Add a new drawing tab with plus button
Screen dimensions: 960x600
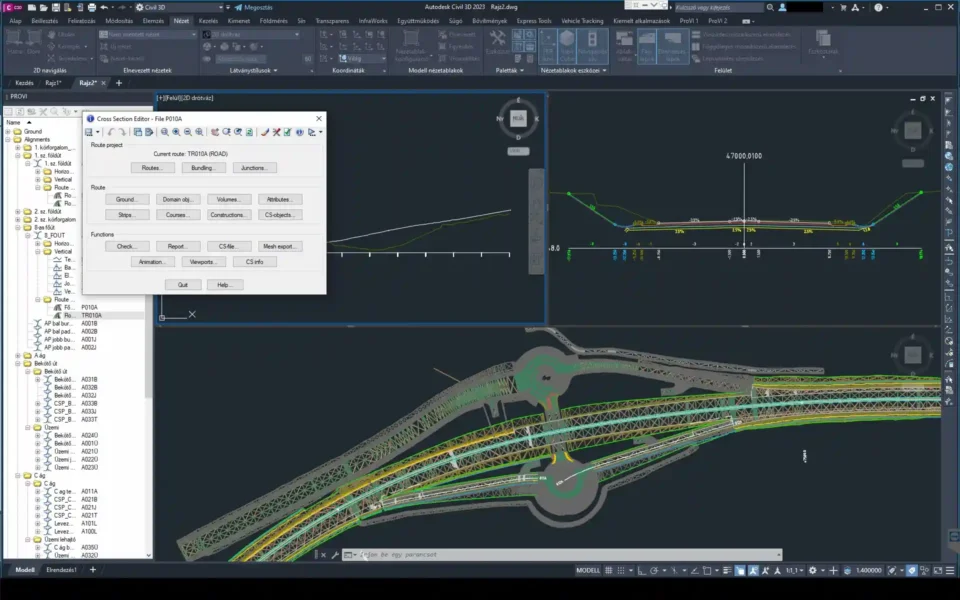click(x=119, y=83)
